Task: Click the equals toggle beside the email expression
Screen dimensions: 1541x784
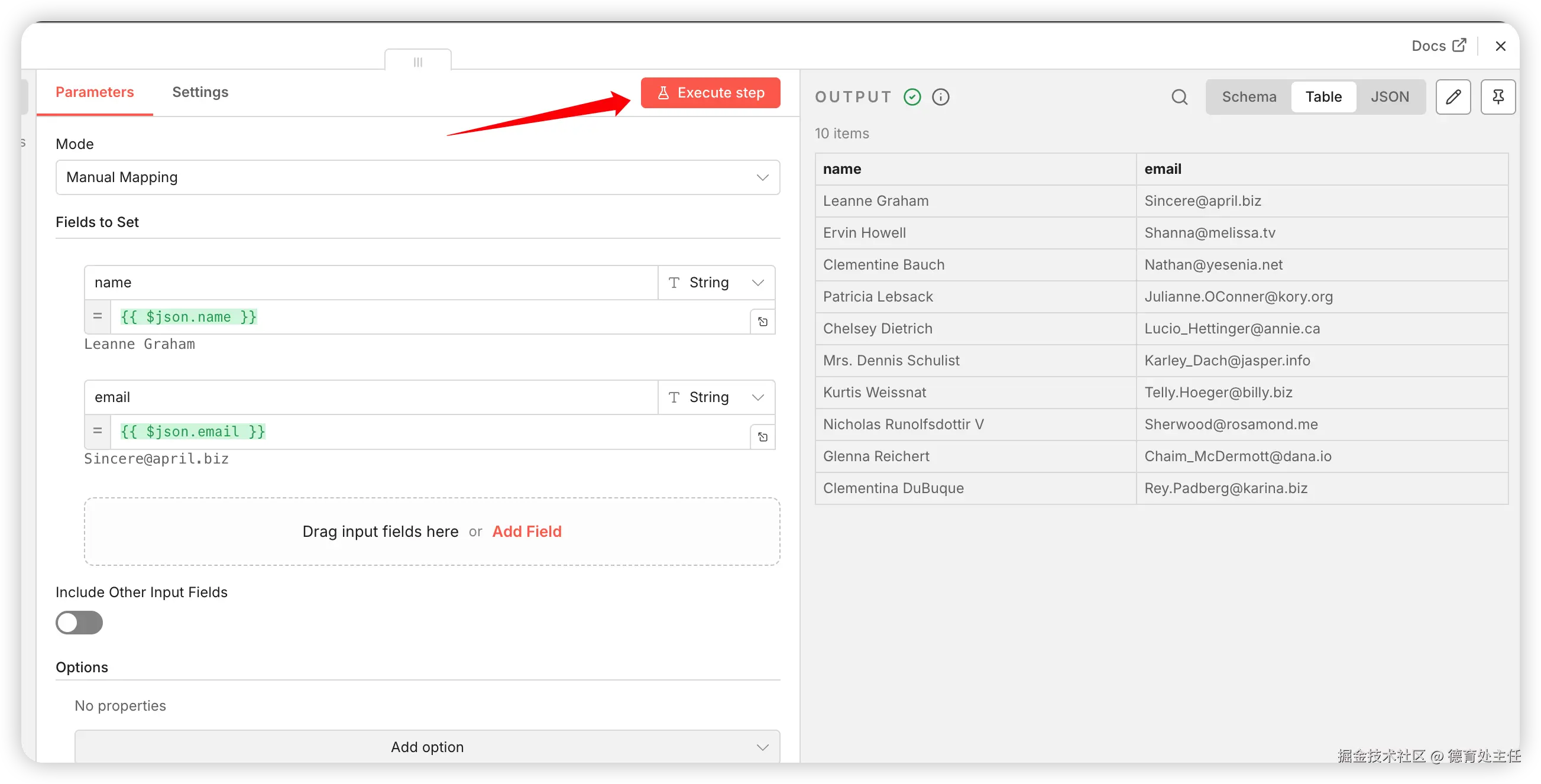Action: (x=98, y=431)
